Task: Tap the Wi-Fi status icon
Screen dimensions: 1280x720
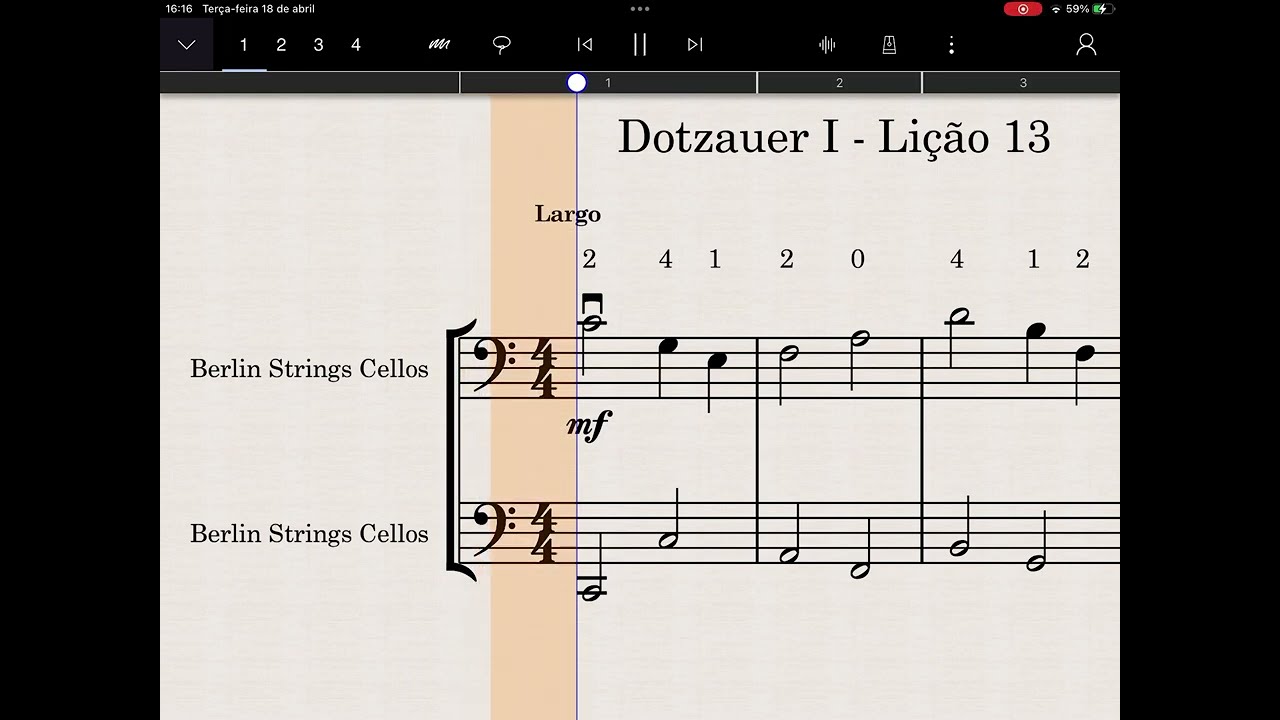Action: [1055, 9]
